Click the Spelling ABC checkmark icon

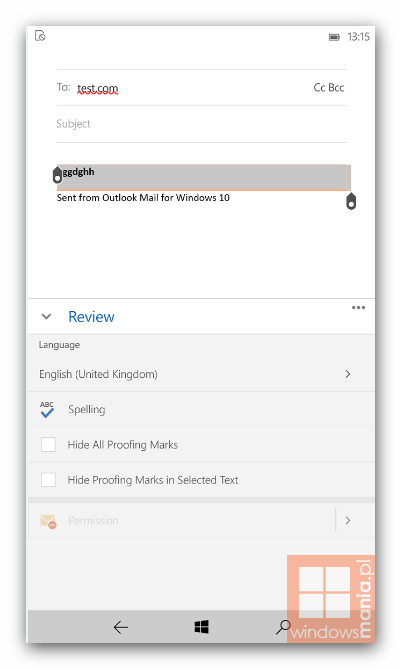coord(47,409)
